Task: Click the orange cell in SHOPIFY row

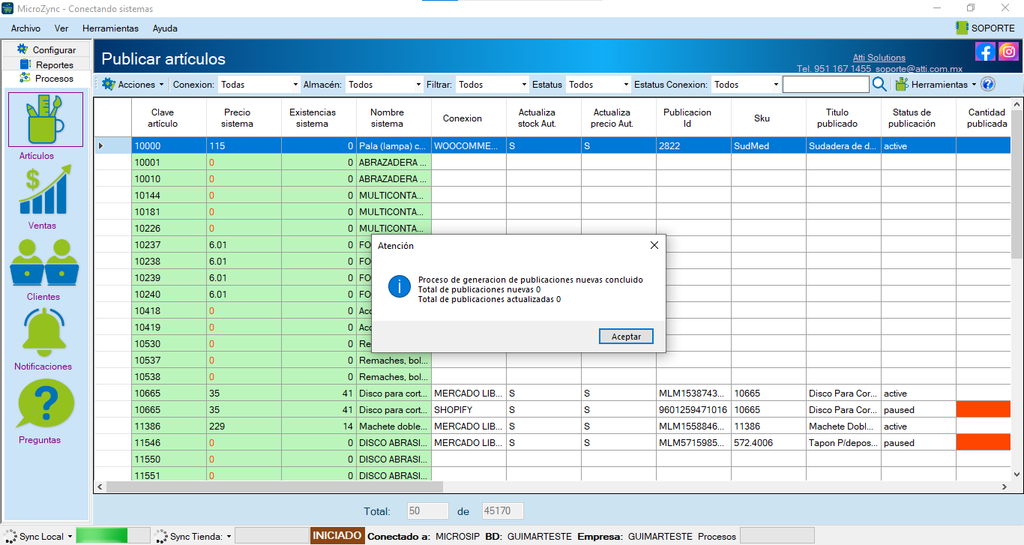Action: [983, 409]
